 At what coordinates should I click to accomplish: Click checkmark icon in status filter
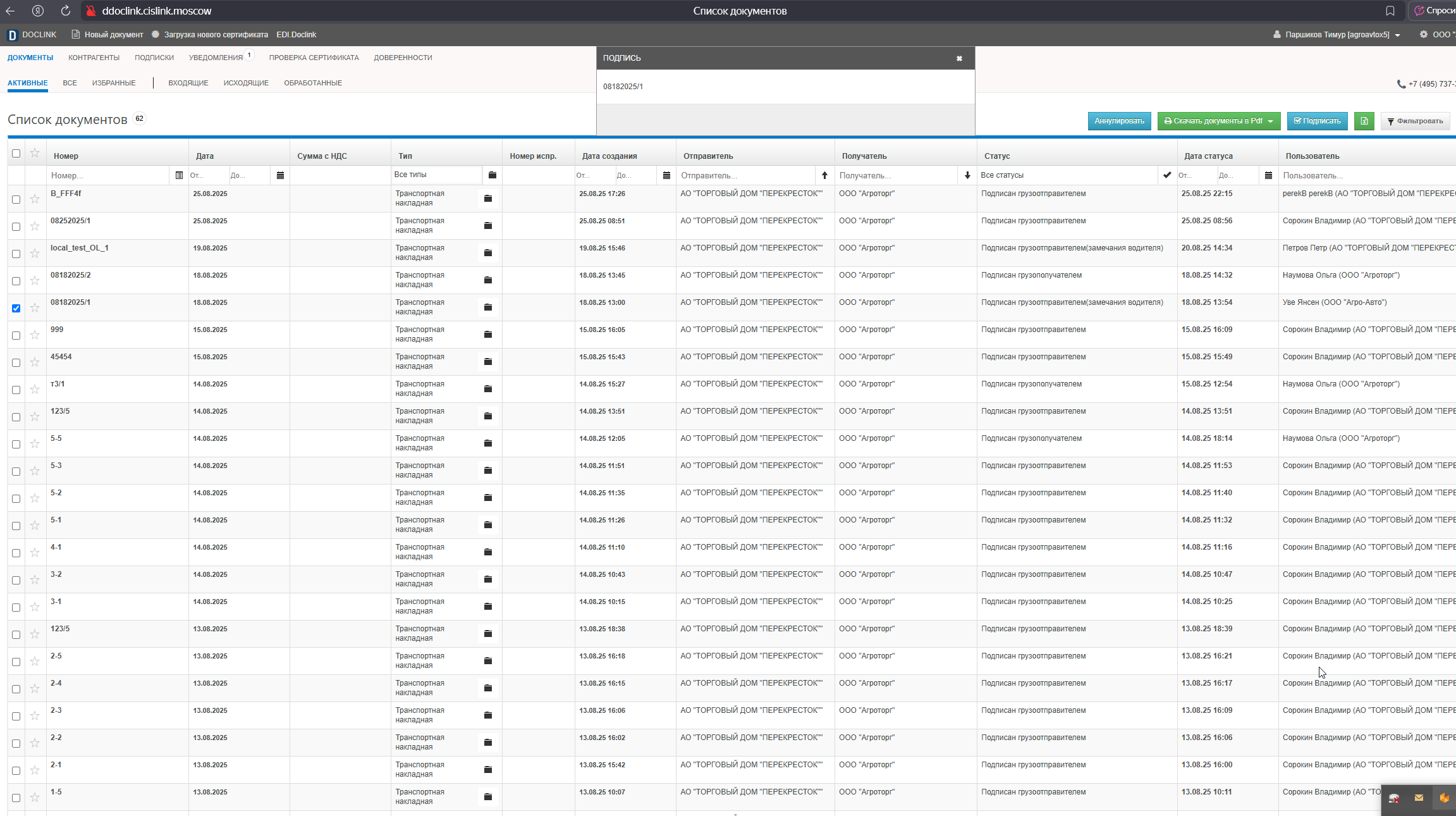(1167, 175)
